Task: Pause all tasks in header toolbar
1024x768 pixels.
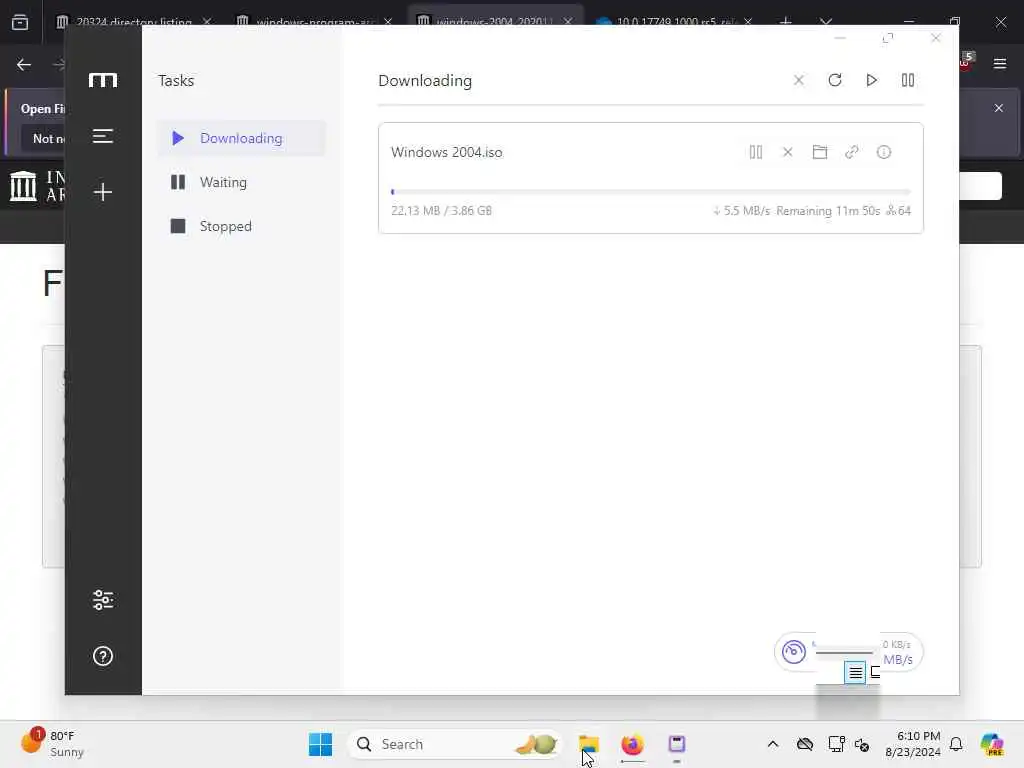Action: [x=908, y=80]
